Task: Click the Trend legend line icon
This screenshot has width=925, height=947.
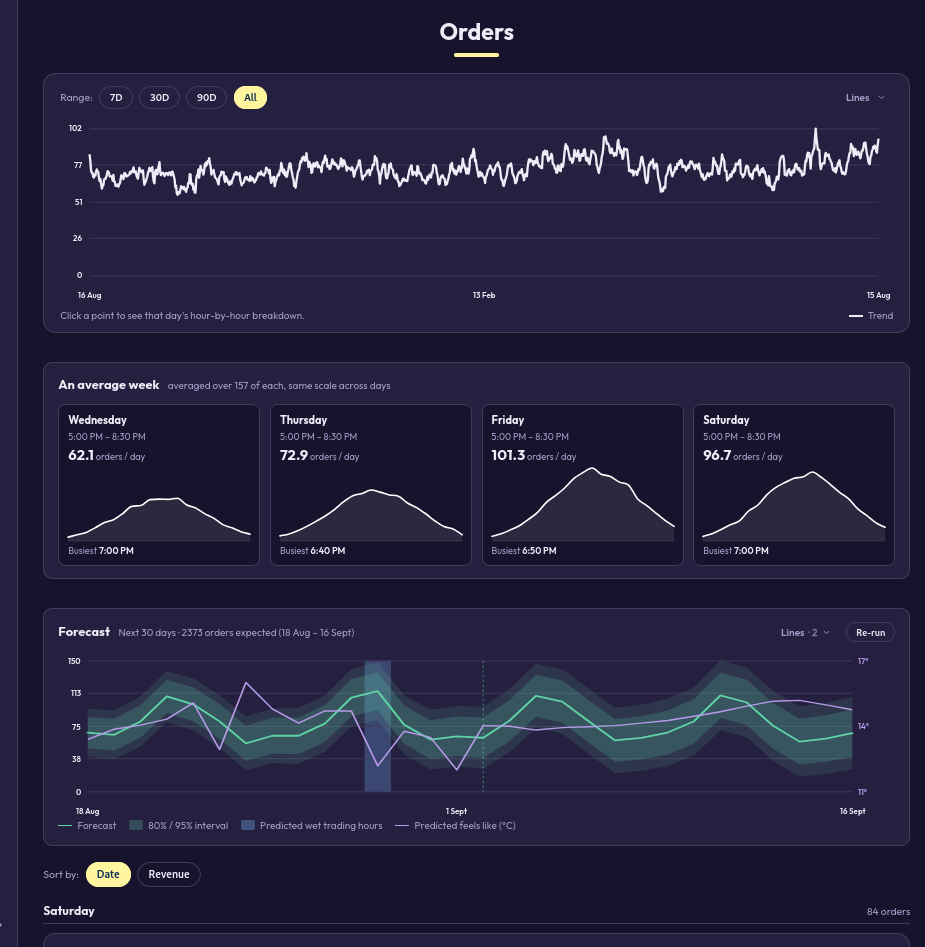Action: click(x=856, y=316)
